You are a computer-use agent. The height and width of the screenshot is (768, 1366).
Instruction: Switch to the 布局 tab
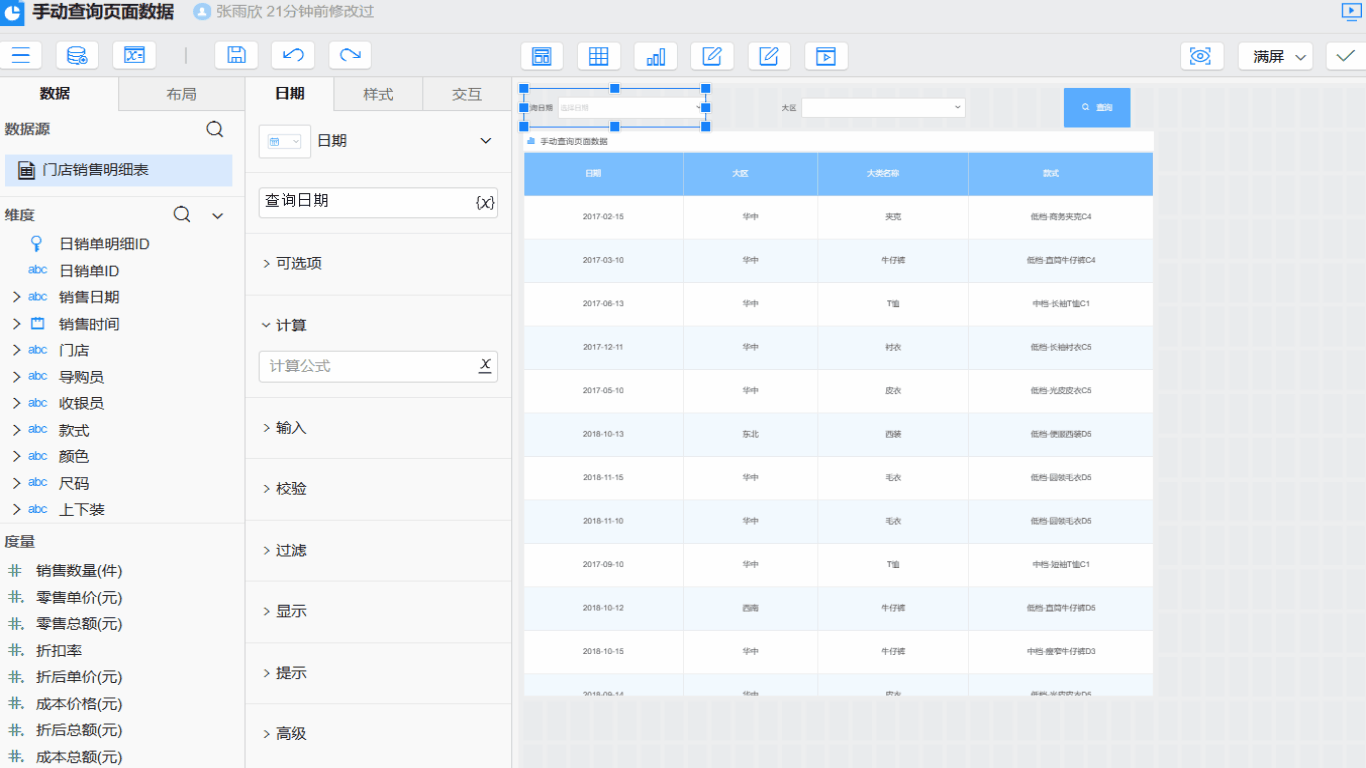(x=181, y=94)
